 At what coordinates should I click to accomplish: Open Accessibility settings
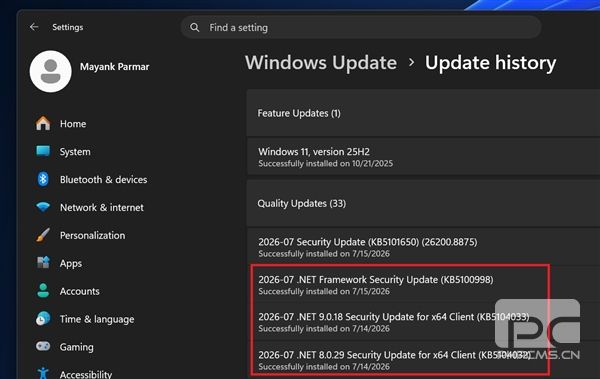coord(86,374)
